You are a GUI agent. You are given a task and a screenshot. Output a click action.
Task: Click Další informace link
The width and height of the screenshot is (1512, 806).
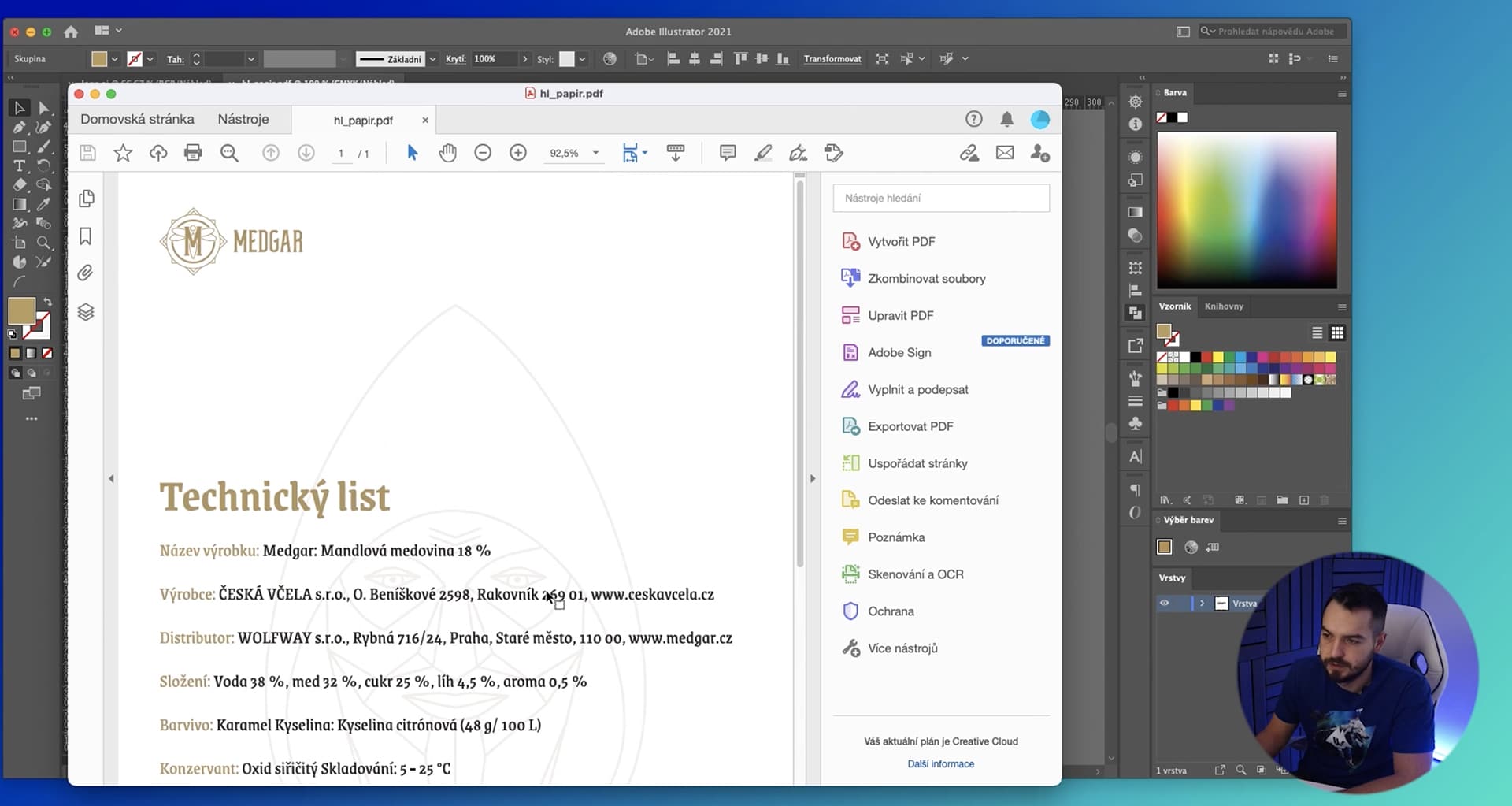[x=940, y=764]
